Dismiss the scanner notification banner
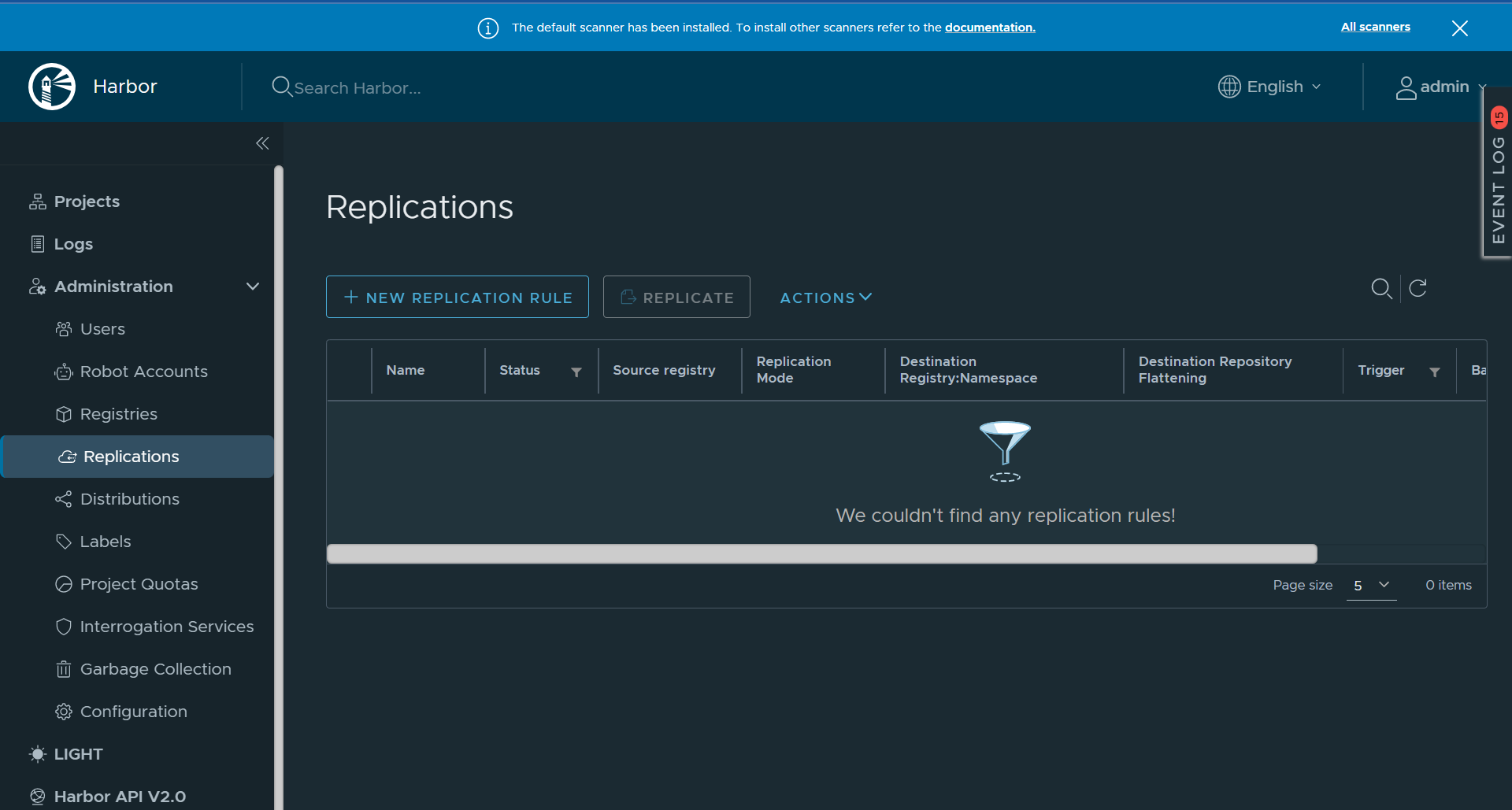 click(1459, 28)
